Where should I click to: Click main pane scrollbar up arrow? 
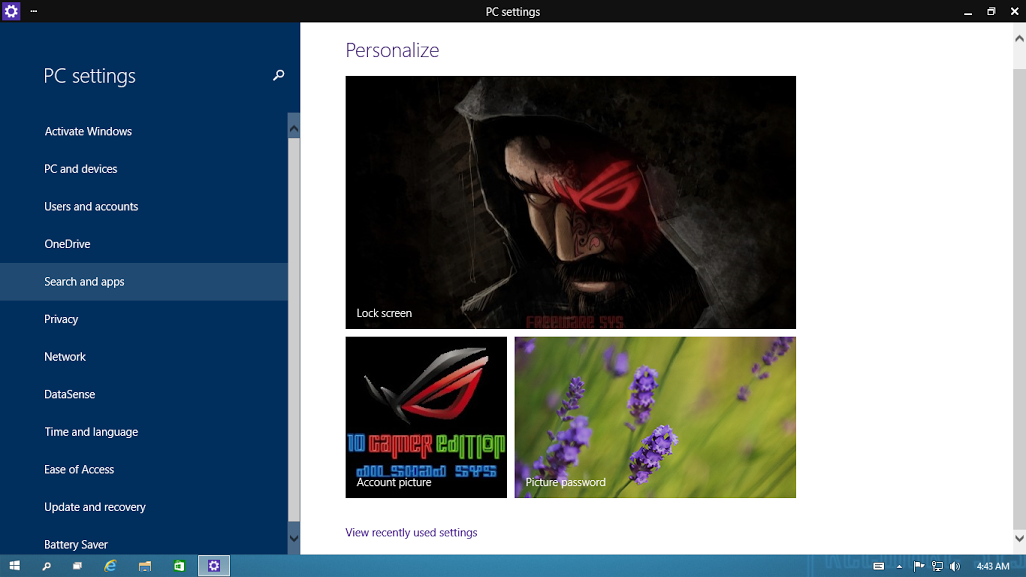pyautogui.click(x=1019, y=39)
